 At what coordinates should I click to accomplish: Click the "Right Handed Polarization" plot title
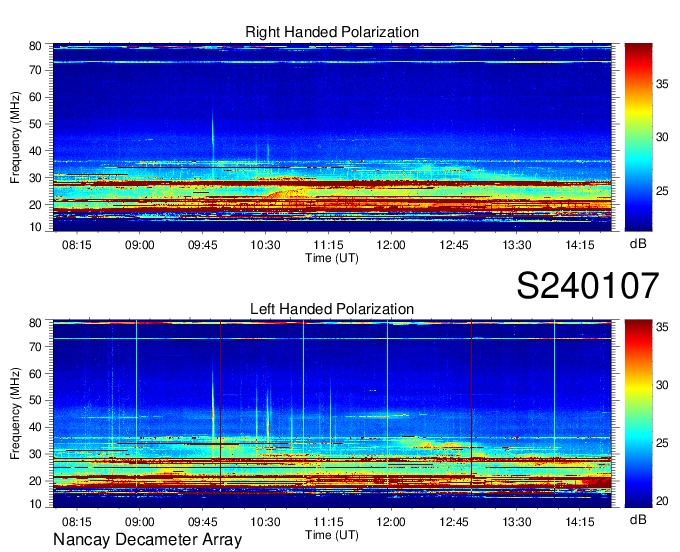click(332, 32)
